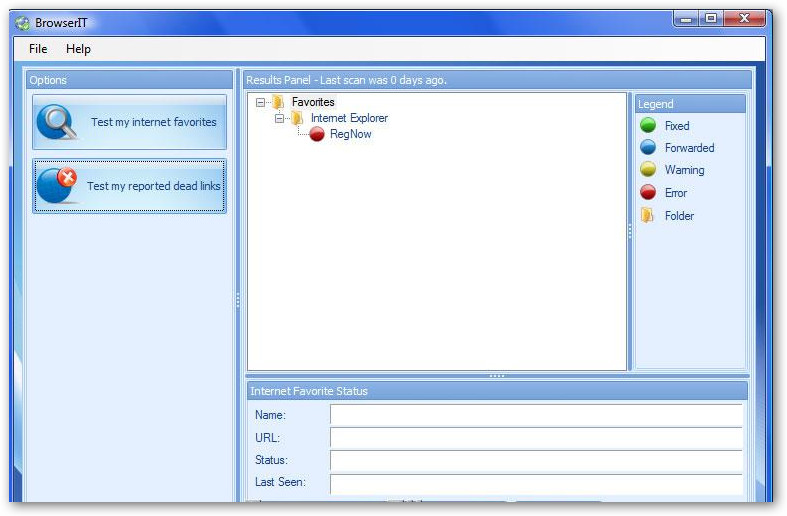Maximize the BrowserIT window
The width and height of the screenshot is (787, 516).
[711, 19]
